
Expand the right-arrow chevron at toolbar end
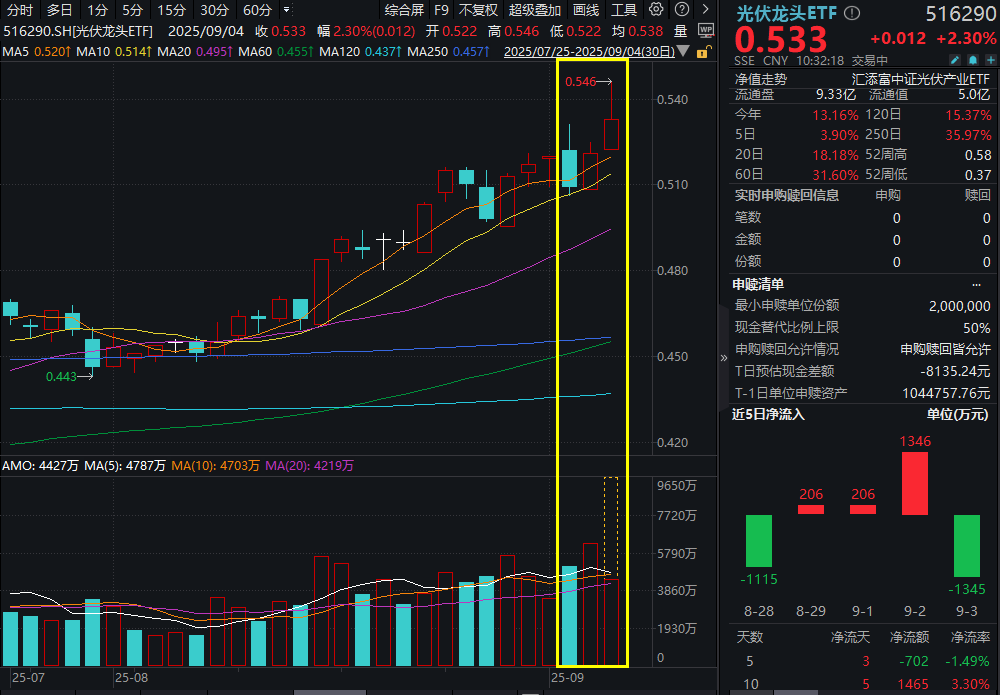[707, 9]
